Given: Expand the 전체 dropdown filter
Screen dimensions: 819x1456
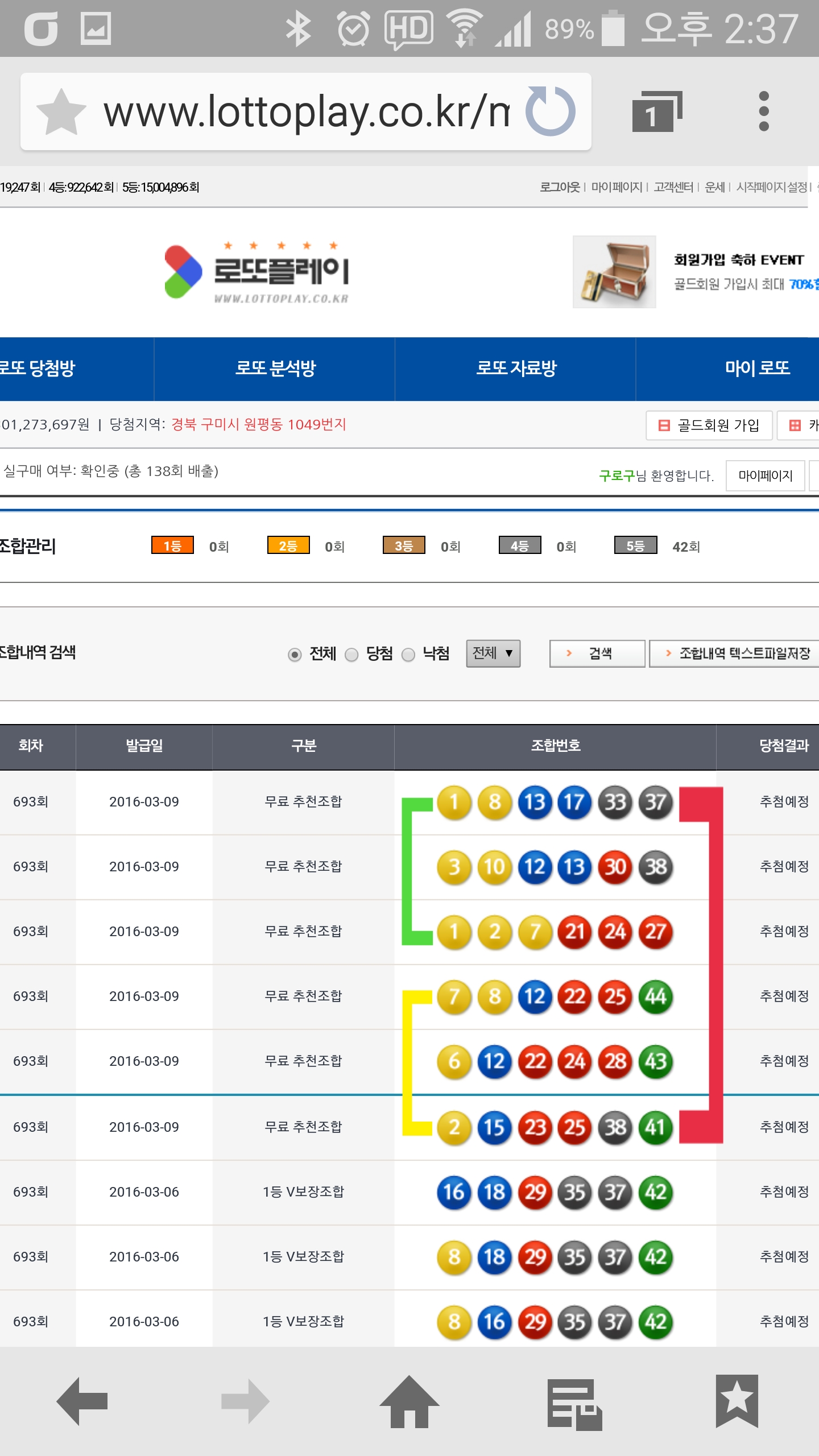Looking at the screenshot, I should point(493,653).
